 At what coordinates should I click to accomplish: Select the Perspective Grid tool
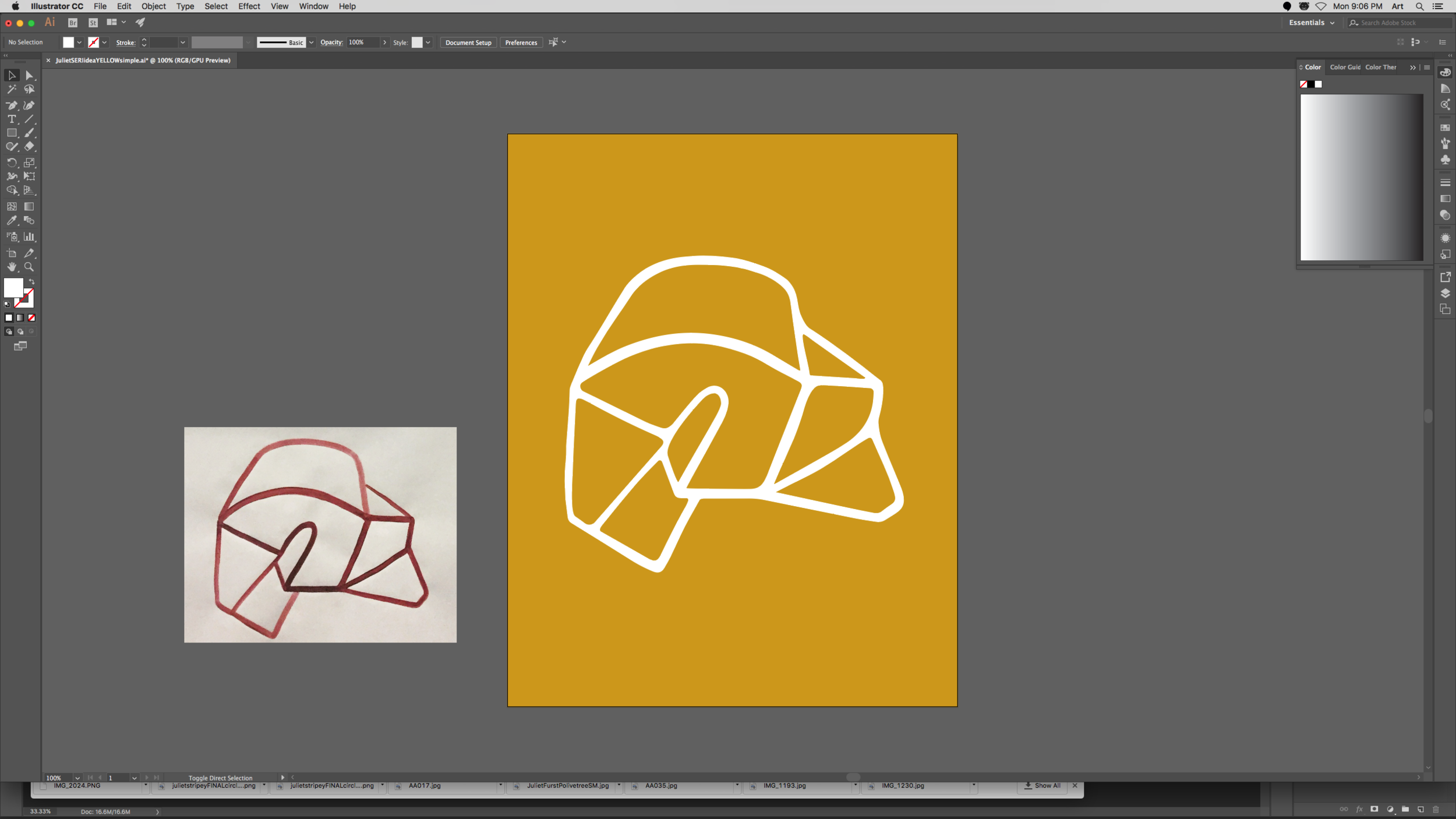(x=29, y=190)
